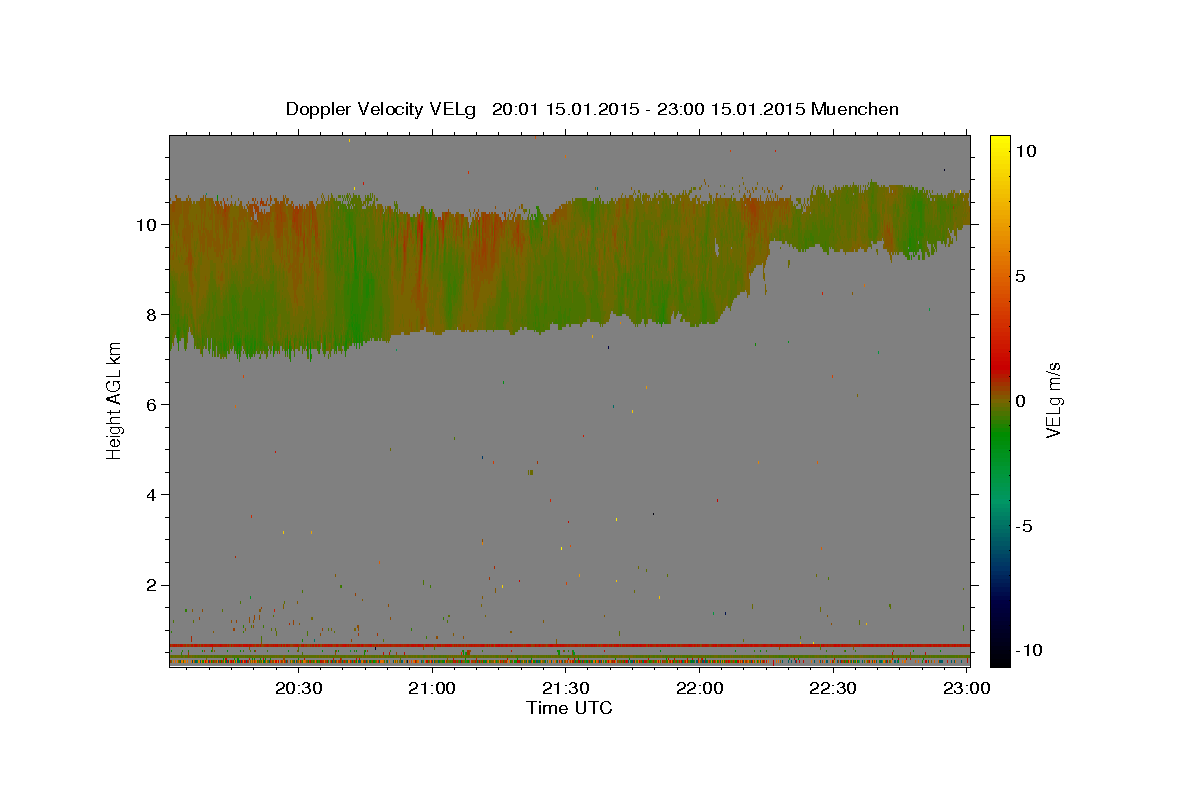Click the height tick label 4

153,495
